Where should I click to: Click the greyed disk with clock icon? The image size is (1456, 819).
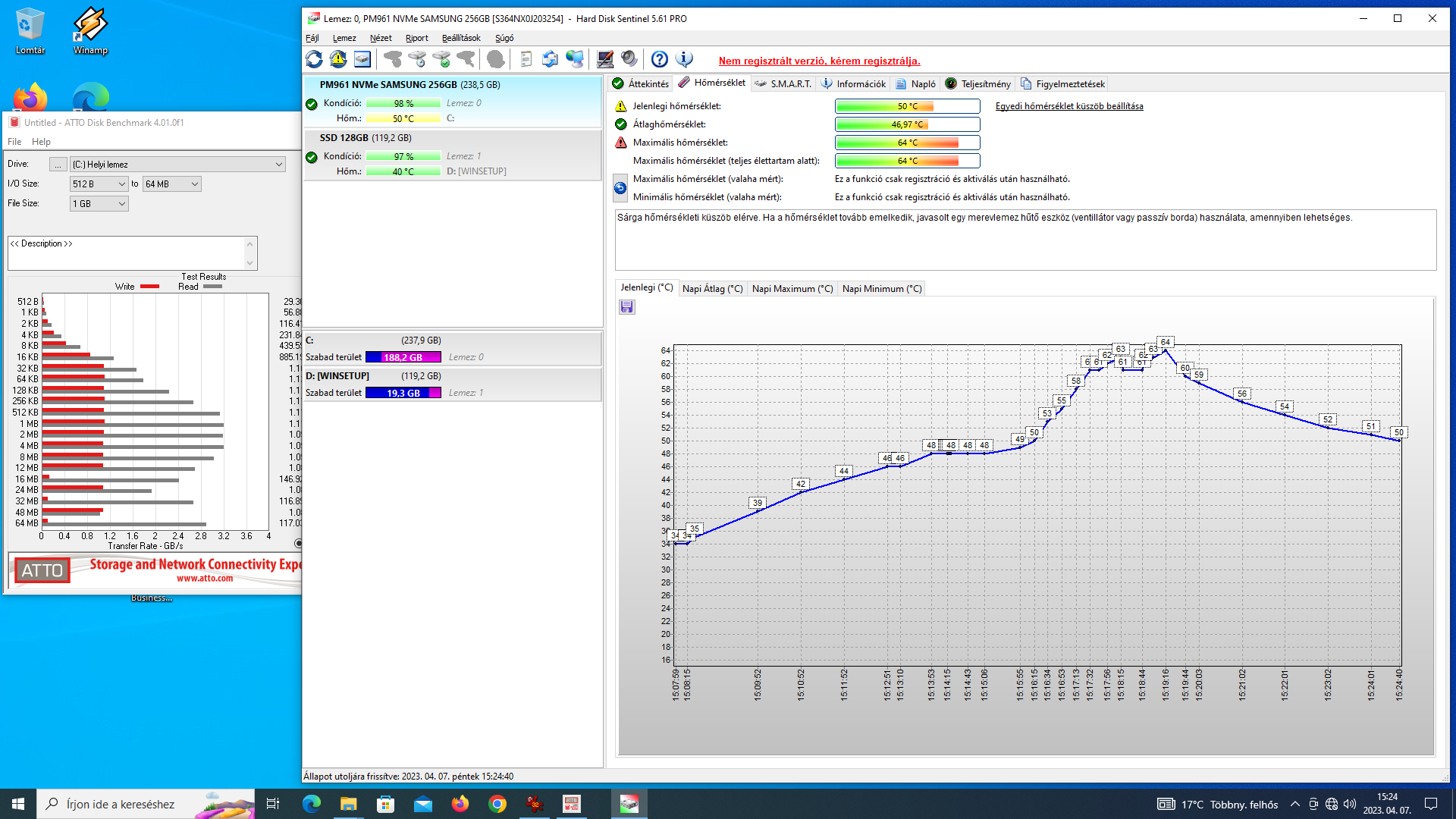pos(416,59)
